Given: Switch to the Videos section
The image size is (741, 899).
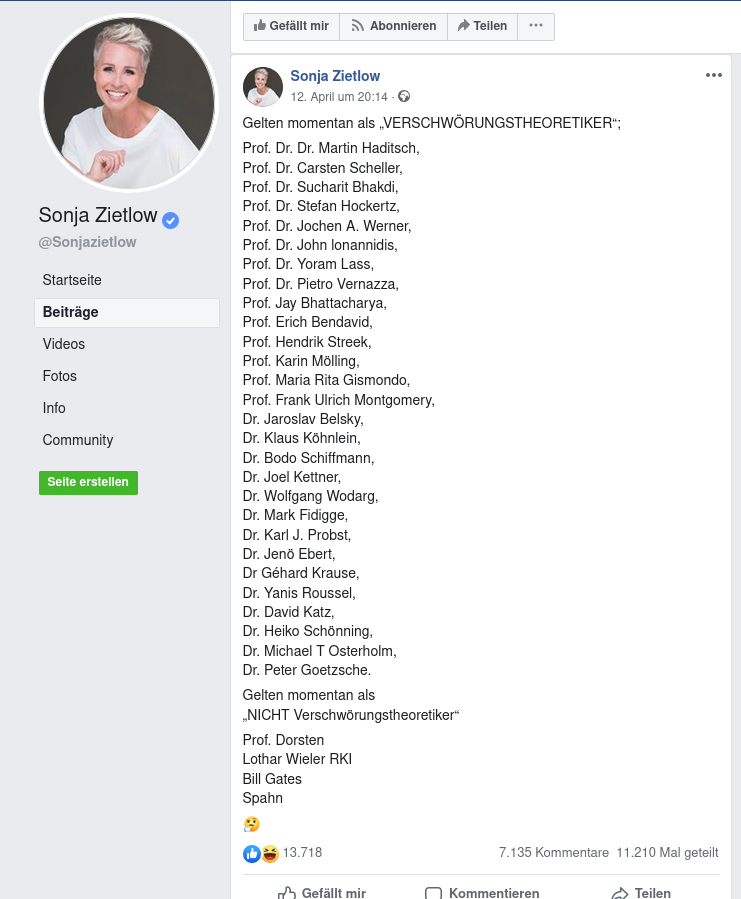Looking at the screenshot, I should [64, 344].
